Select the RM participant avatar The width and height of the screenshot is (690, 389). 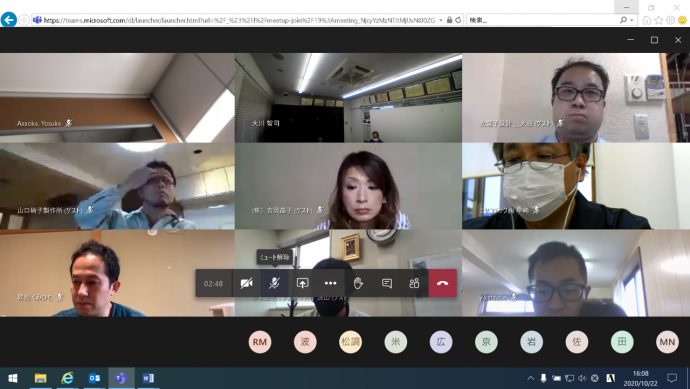tap(260, 342)
